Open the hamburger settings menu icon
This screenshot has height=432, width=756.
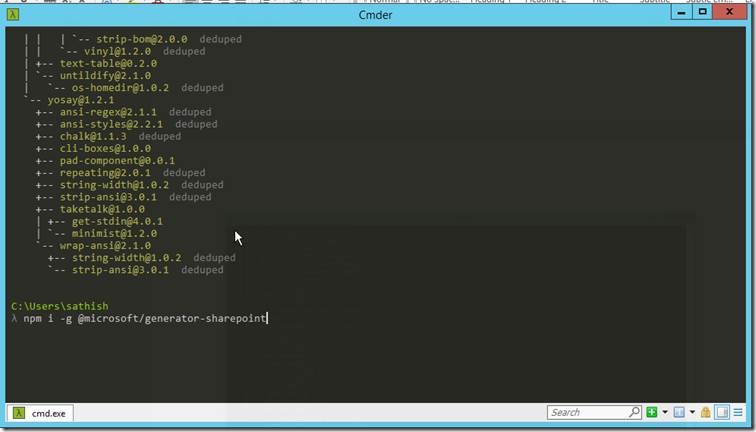coord(738,412)
